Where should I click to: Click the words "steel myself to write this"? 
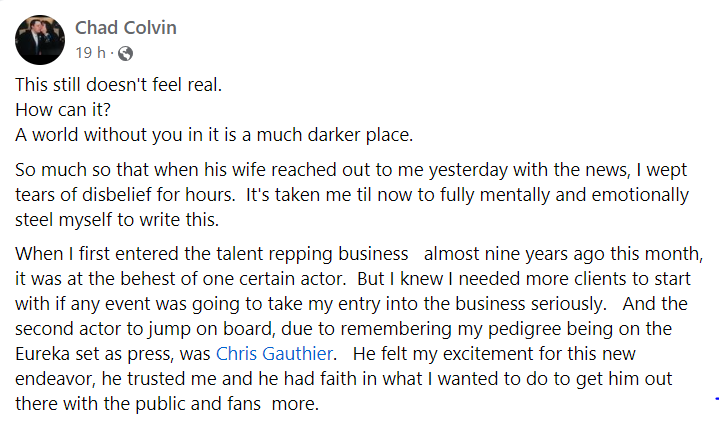click(115, 220)
